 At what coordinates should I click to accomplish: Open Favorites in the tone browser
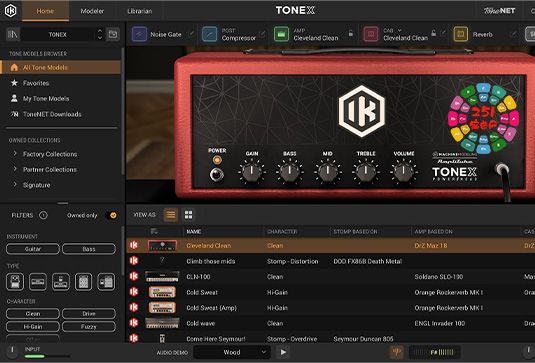36,83
